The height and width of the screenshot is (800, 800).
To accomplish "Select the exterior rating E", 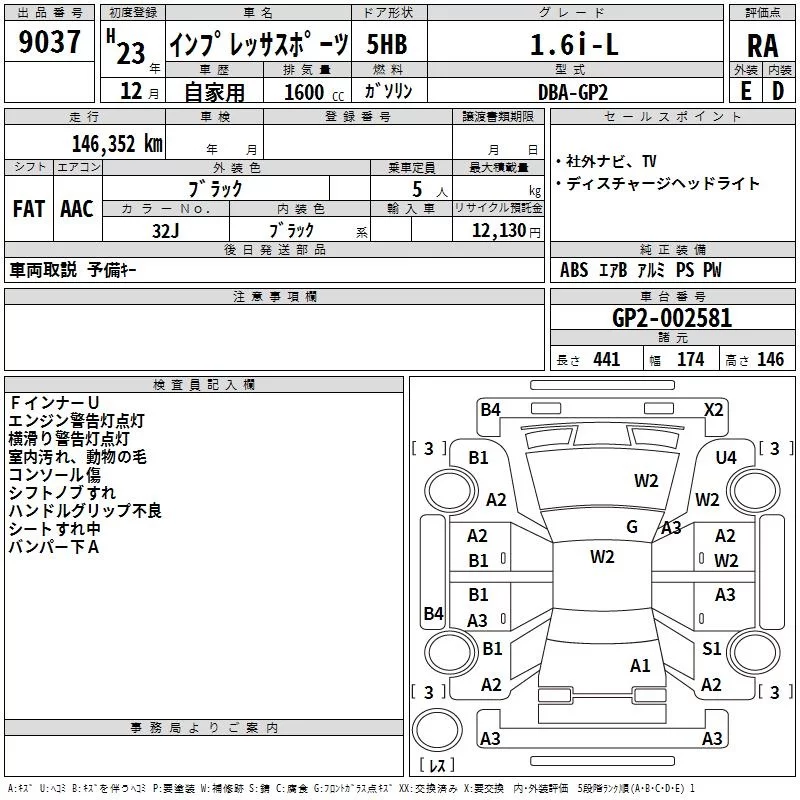I will coord(746,91).
